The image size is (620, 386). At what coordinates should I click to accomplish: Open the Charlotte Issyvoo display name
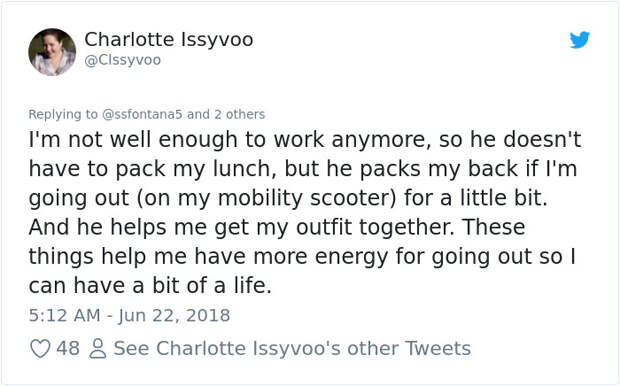point(169,40)
